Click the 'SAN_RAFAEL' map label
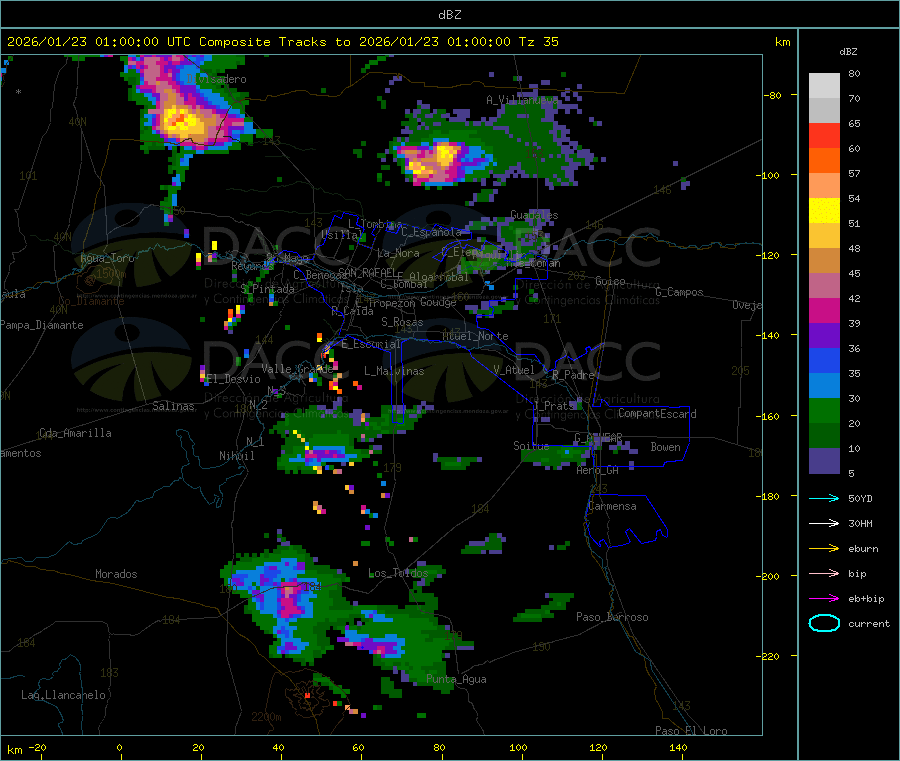The image size is (900, 761). pos(367,272)
